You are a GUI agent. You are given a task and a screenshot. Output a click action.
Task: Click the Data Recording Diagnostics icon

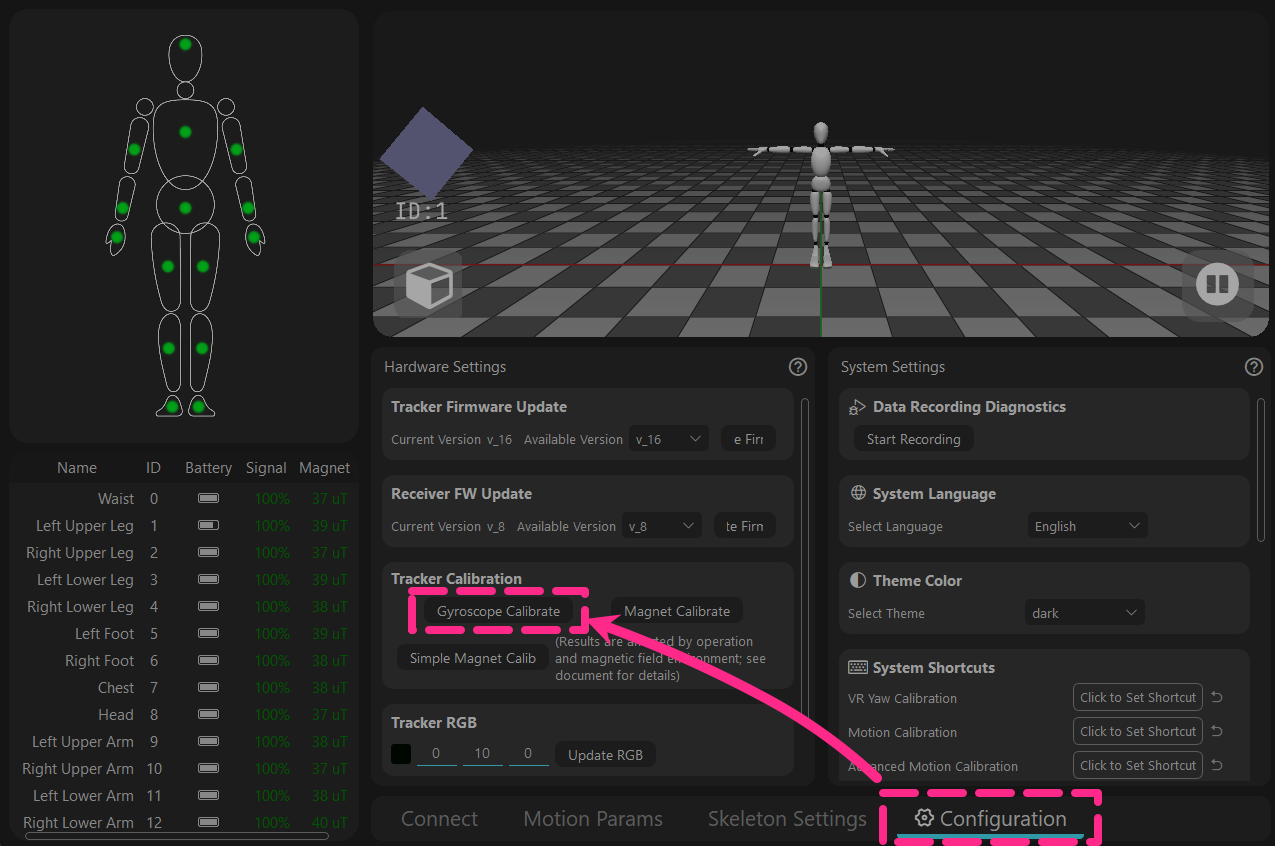point(858,407)
